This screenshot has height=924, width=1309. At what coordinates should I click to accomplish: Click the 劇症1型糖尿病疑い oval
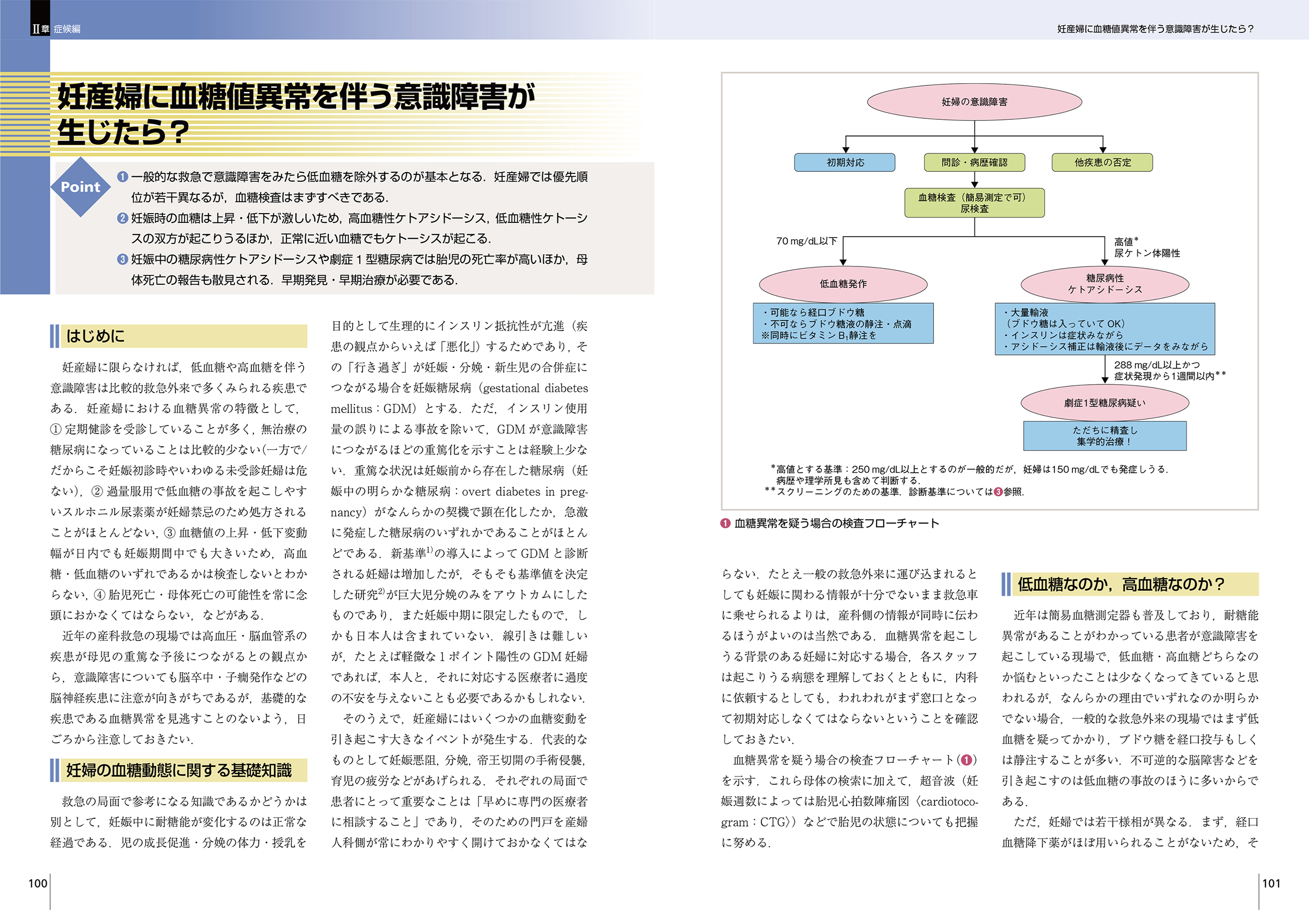pyautogui.click(x=1105, y=403)
